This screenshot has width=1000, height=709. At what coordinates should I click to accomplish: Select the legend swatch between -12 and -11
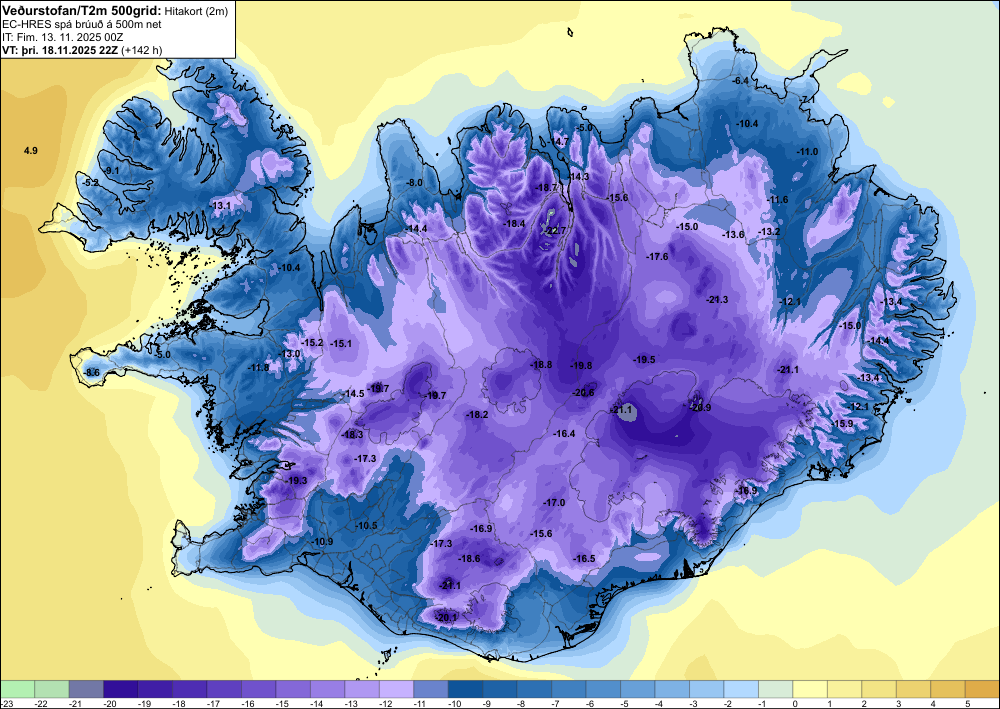pos(396,689)
